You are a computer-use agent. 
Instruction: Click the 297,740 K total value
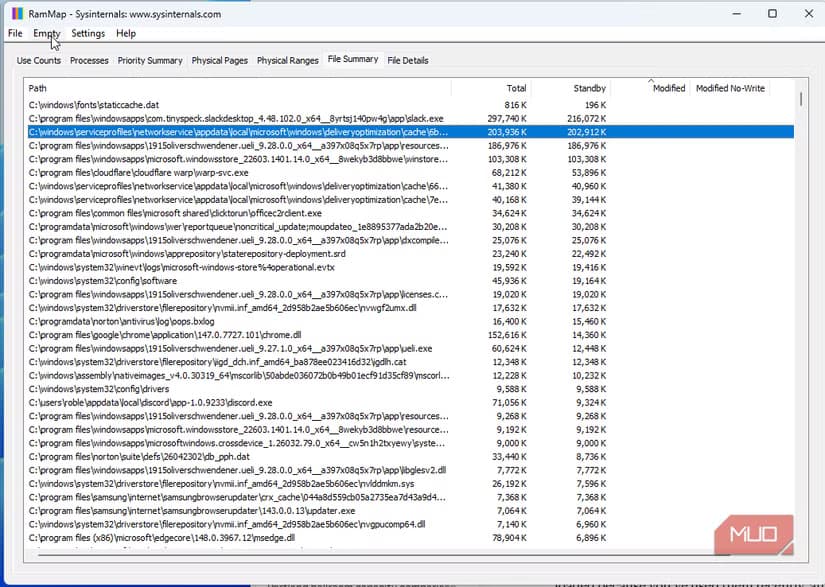coord(507,118)
